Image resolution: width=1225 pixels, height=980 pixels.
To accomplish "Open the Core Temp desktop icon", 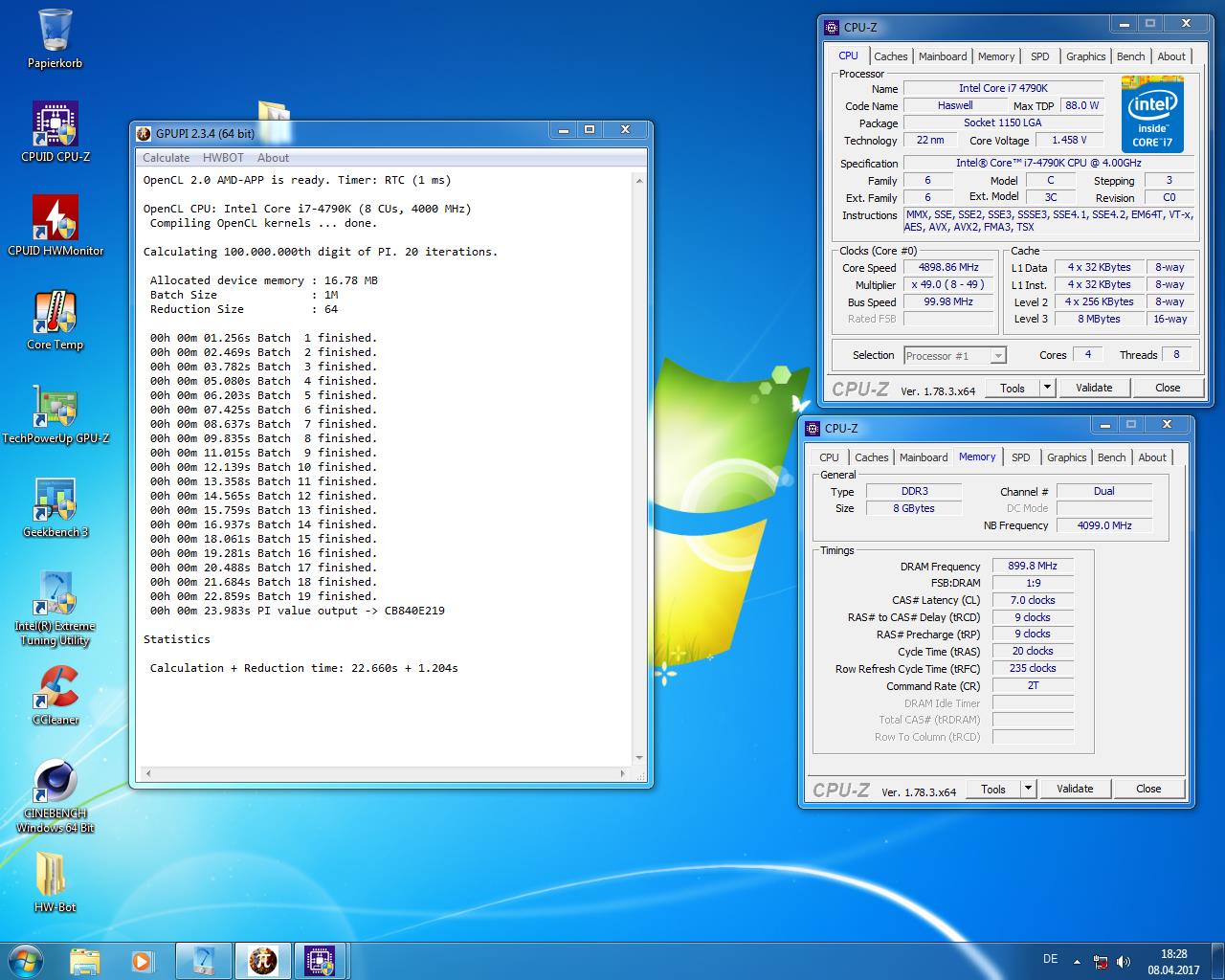I will 55,320.
